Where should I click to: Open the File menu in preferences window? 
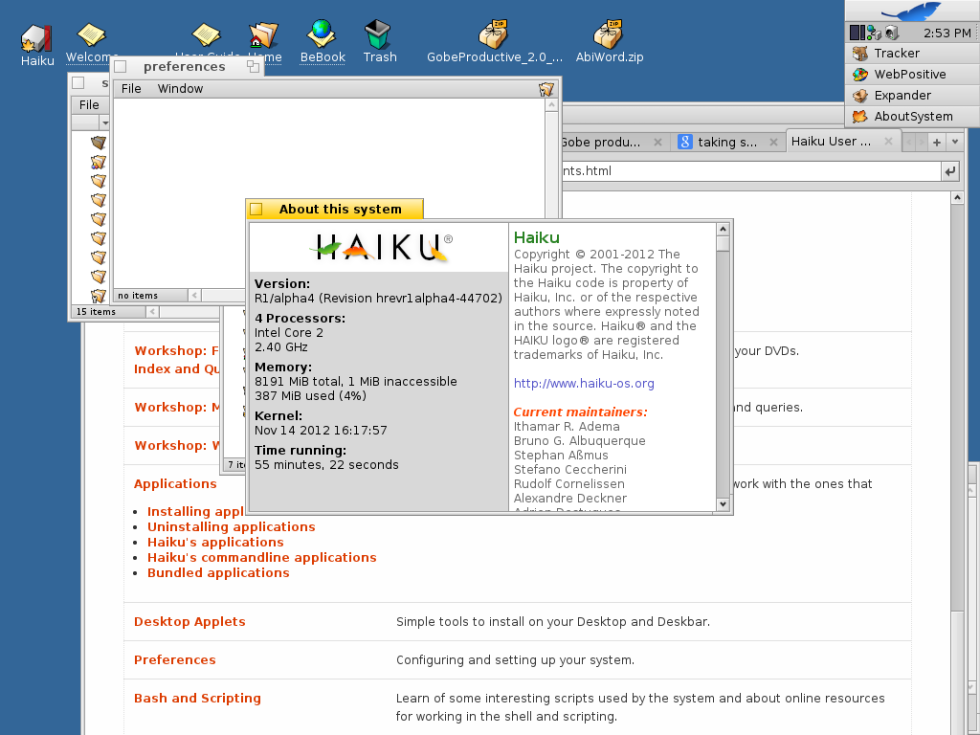point(130,88)
